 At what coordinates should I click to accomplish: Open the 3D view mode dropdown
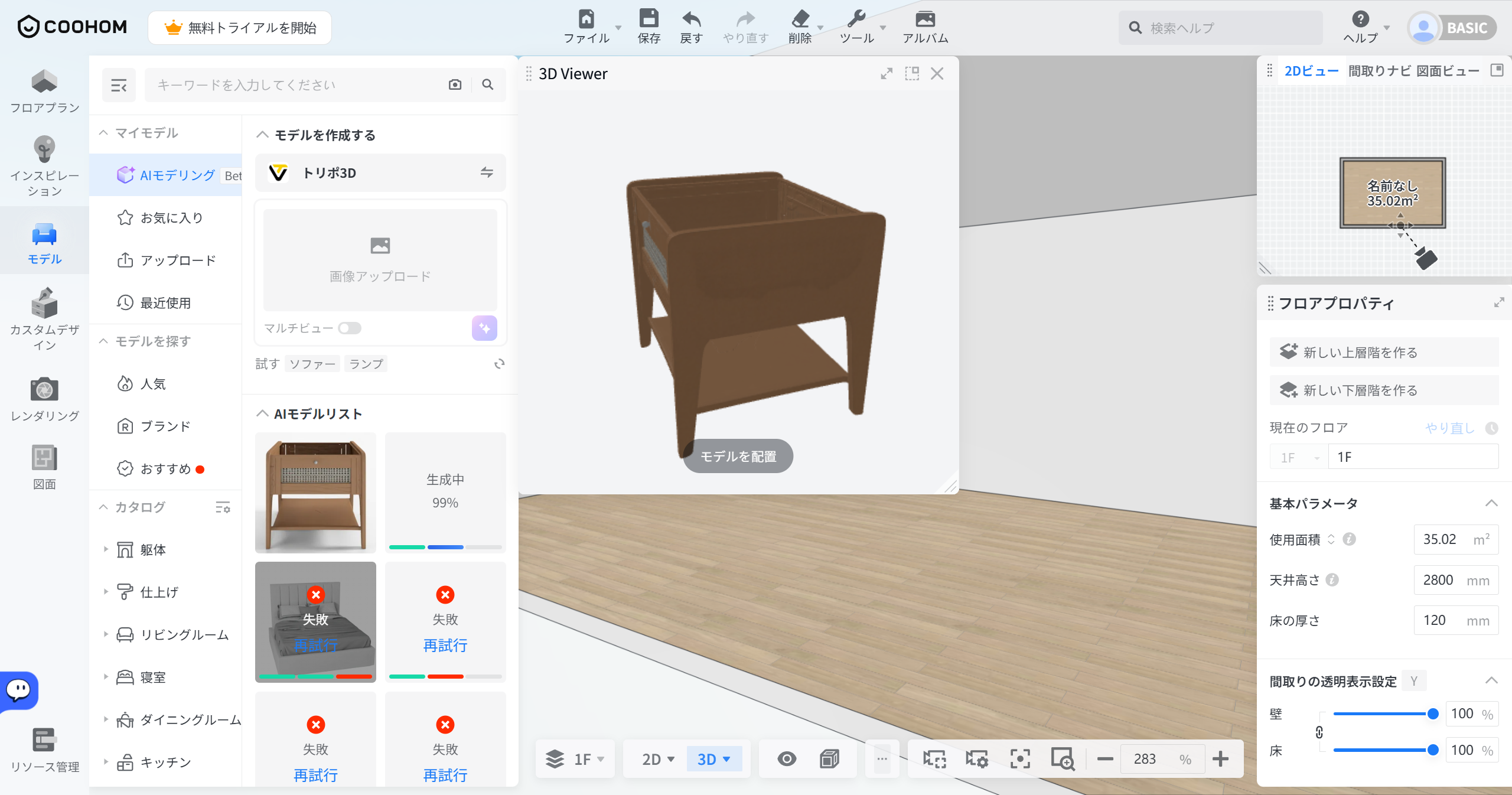[714, 759]
